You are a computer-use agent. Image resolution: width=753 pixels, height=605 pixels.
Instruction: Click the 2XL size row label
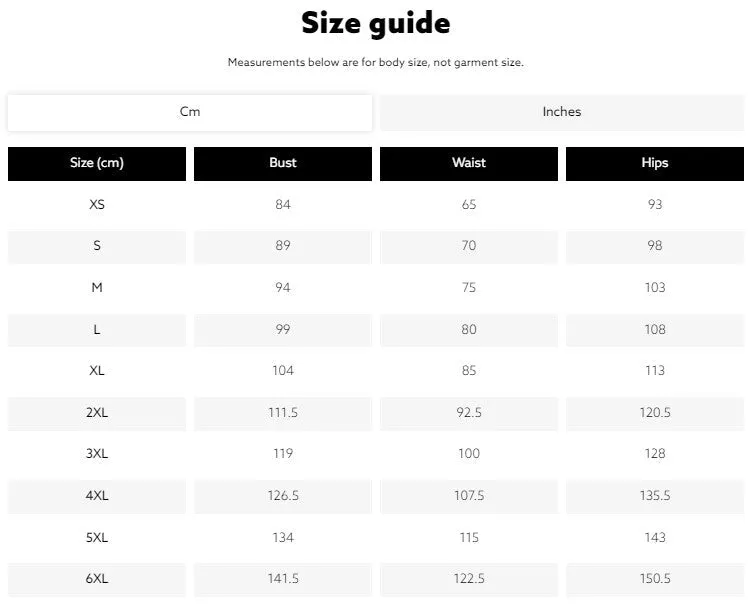(x=97, y=412)
